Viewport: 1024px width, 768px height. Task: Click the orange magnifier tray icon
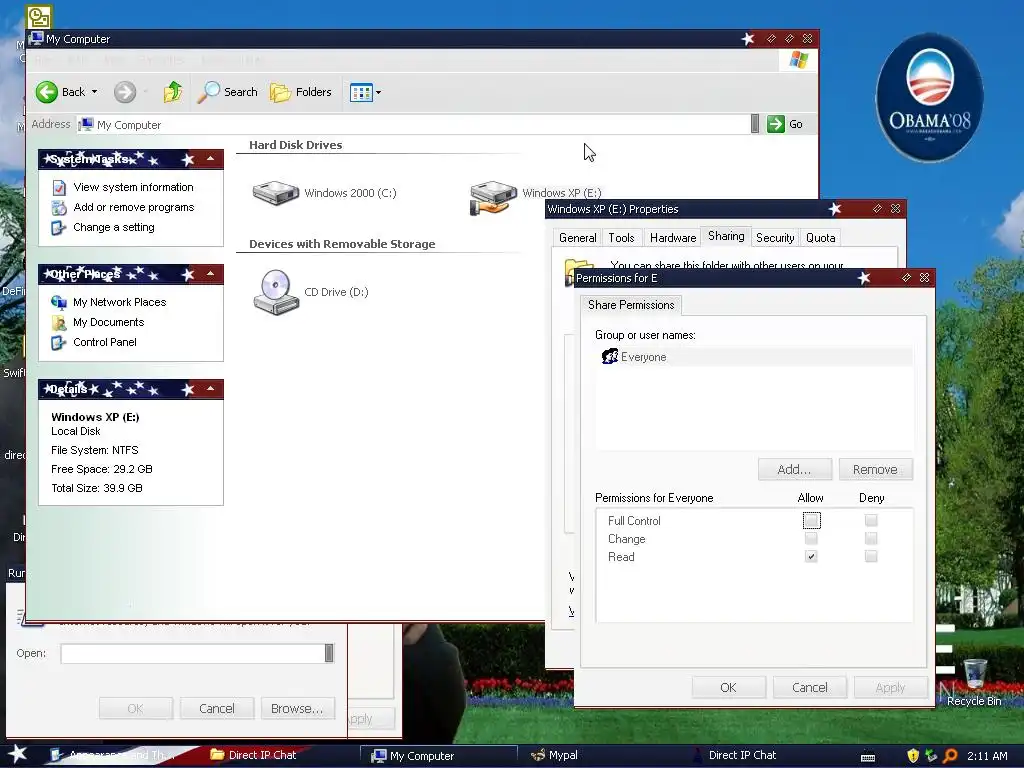pyautogui.click(x=950, y=756)
